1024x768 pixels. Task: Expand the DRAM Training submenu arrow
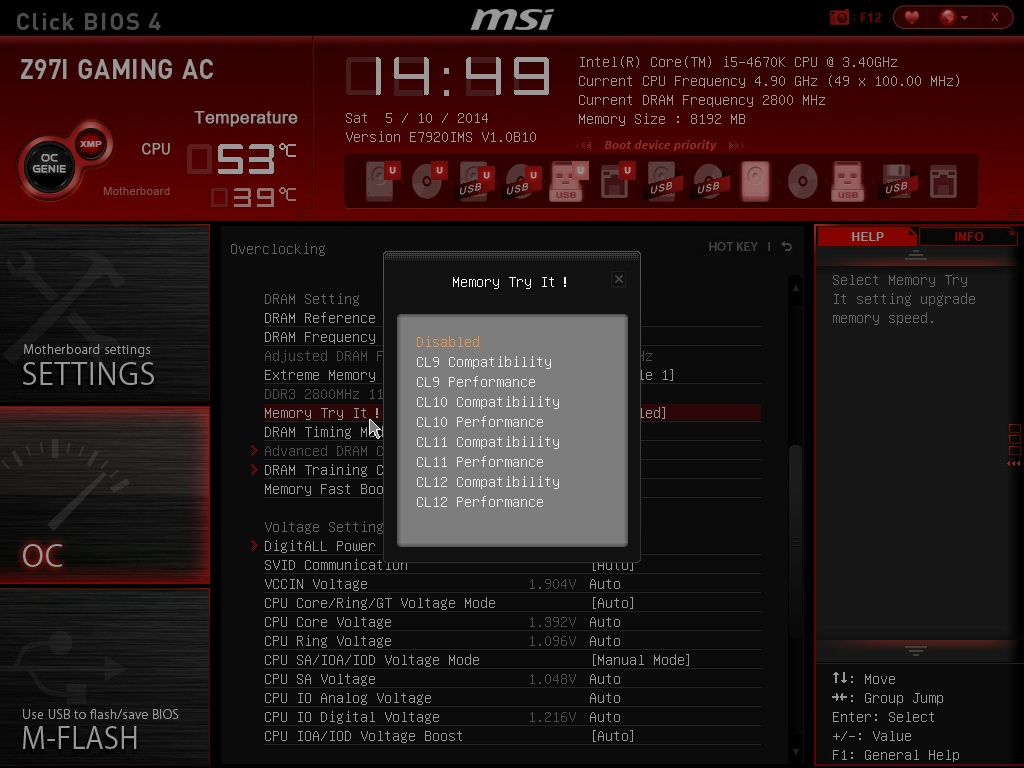point(254,470)
